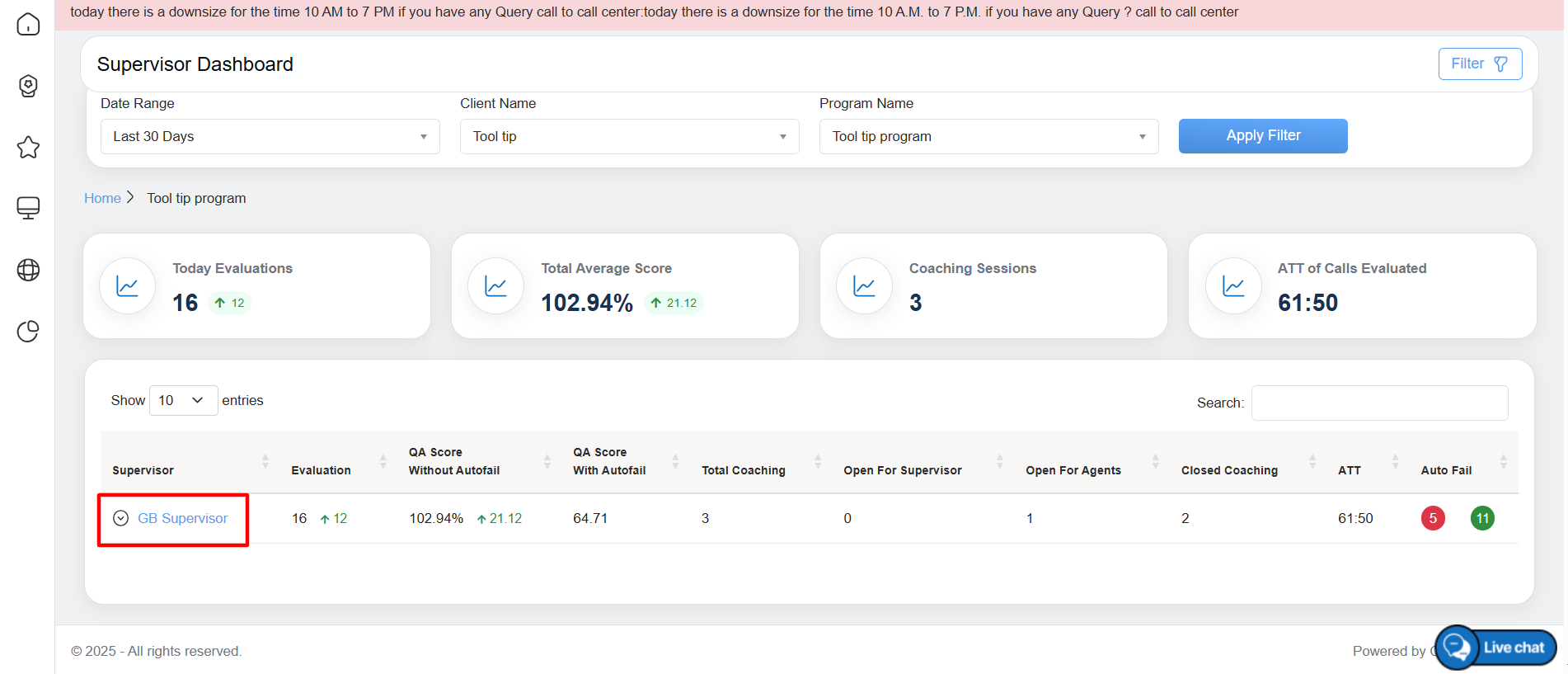
Task: Open the Date Range dropdown
Action: click(270, 136)
